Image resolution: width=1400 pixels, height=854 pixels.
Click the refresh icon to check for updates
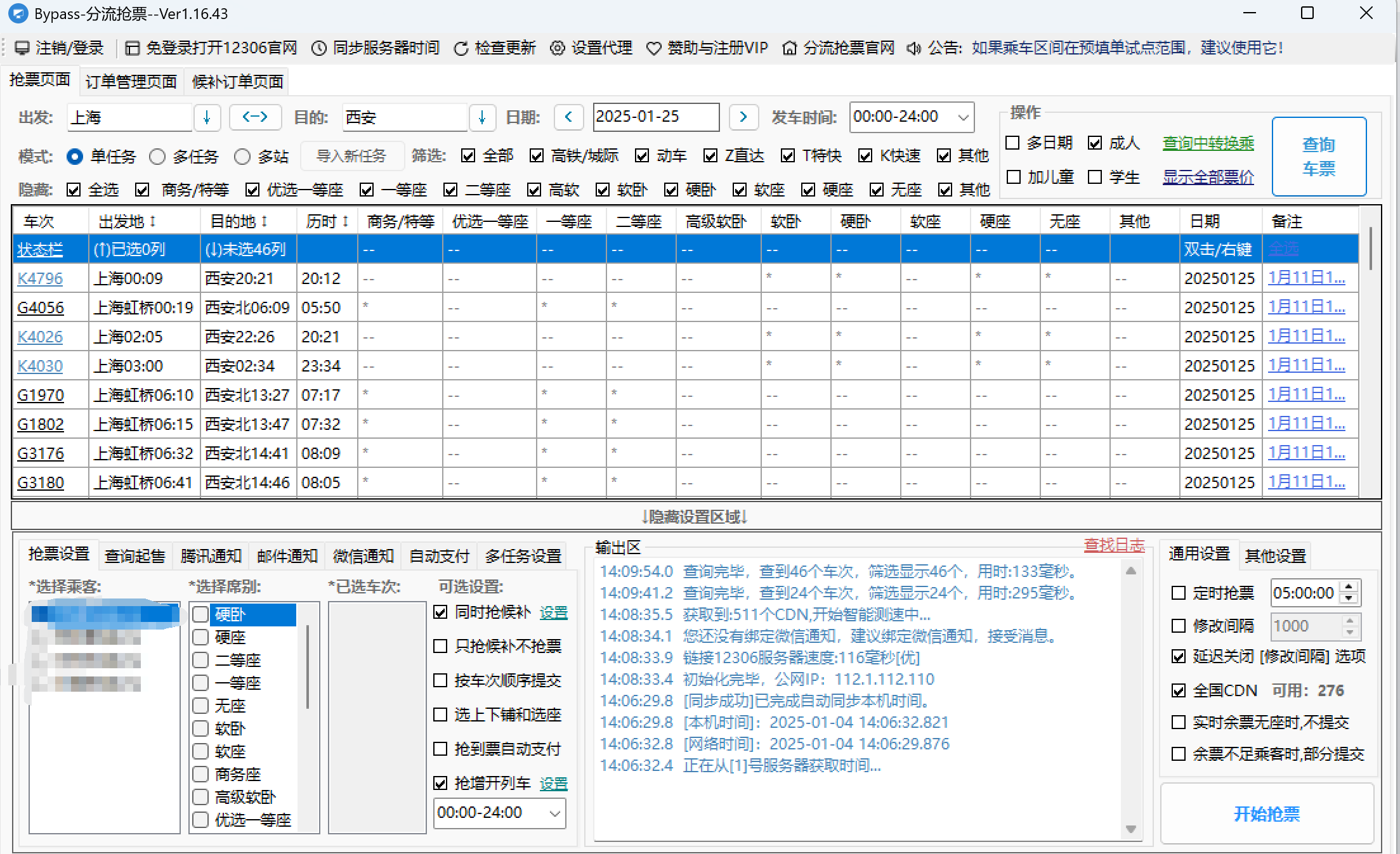click(461, 48)
